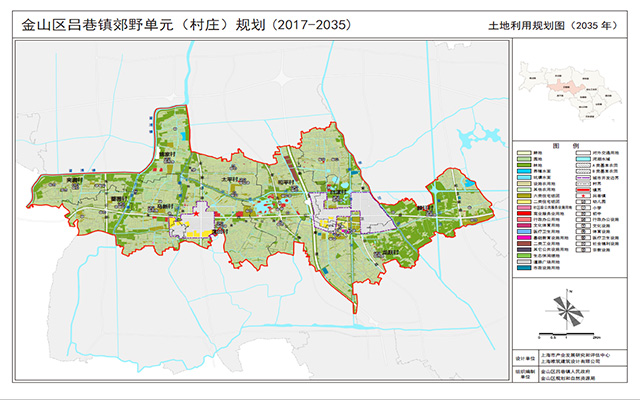Click the text 金山区吕巷镇人民政府
The image size is (640, 400).
pos(565,372)
